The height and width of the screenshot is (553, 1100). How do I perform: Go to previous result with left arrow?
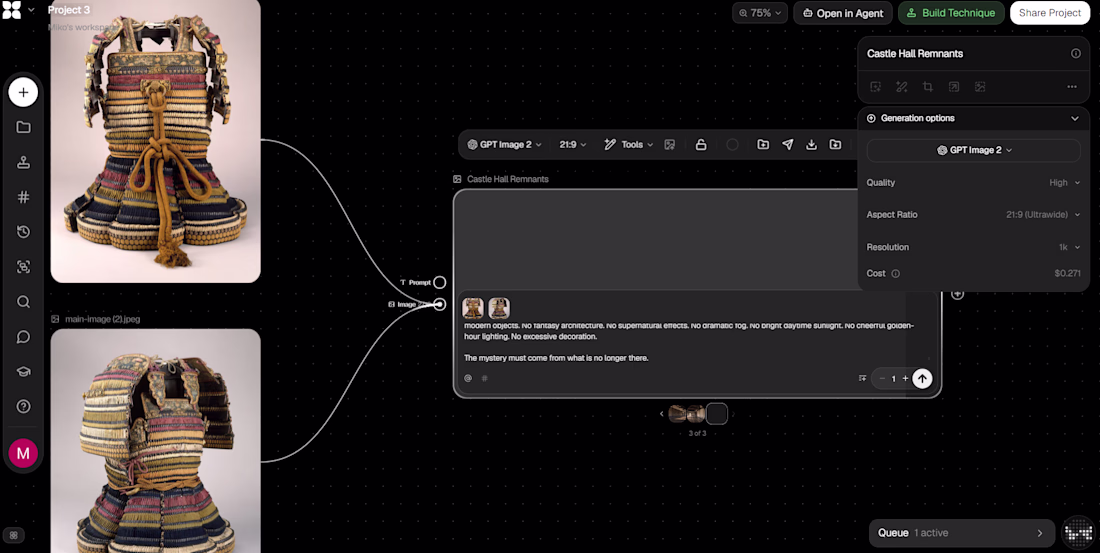pos(662,414)
